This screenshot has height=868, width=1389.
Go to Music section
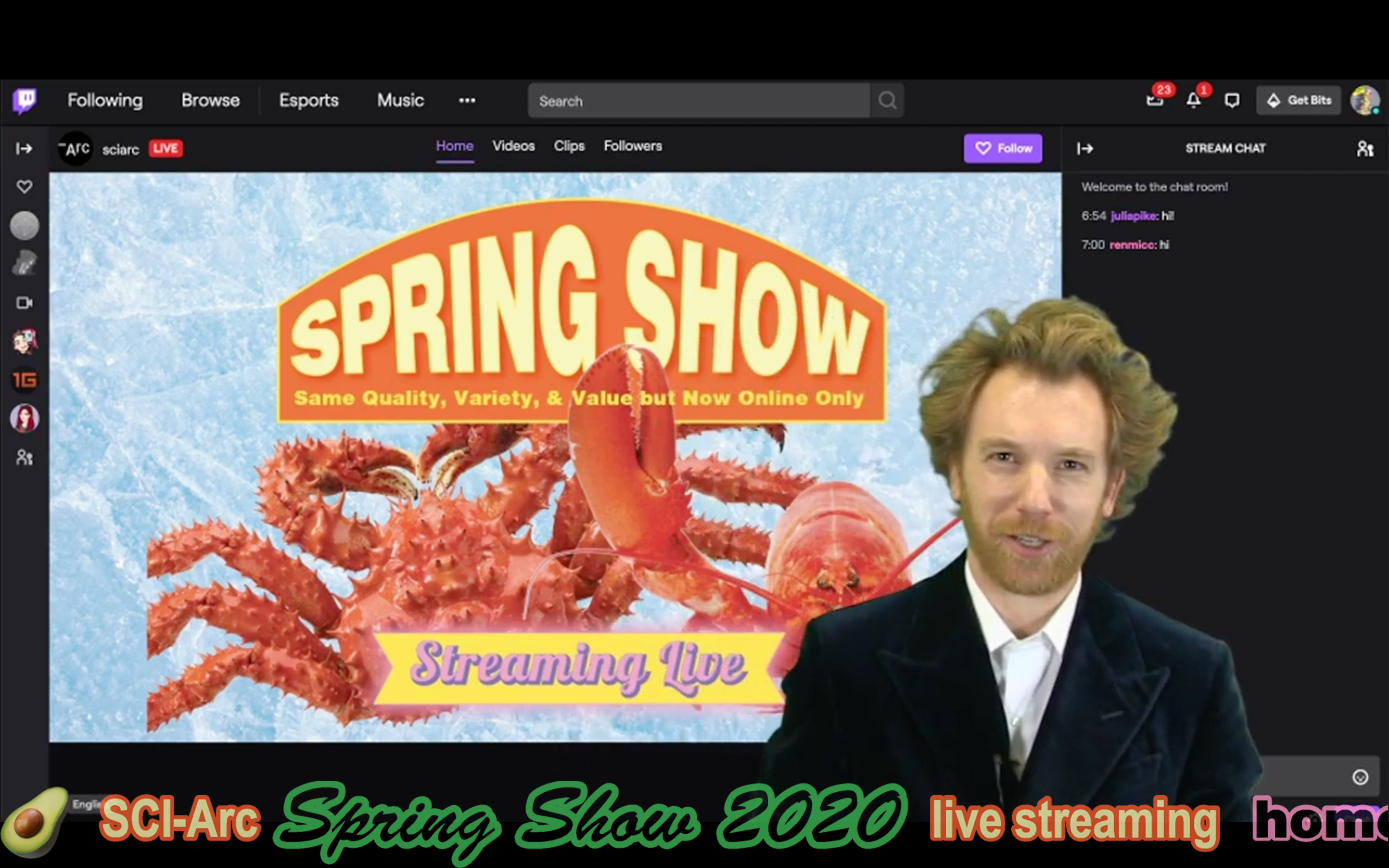click(x=400, y=100)
